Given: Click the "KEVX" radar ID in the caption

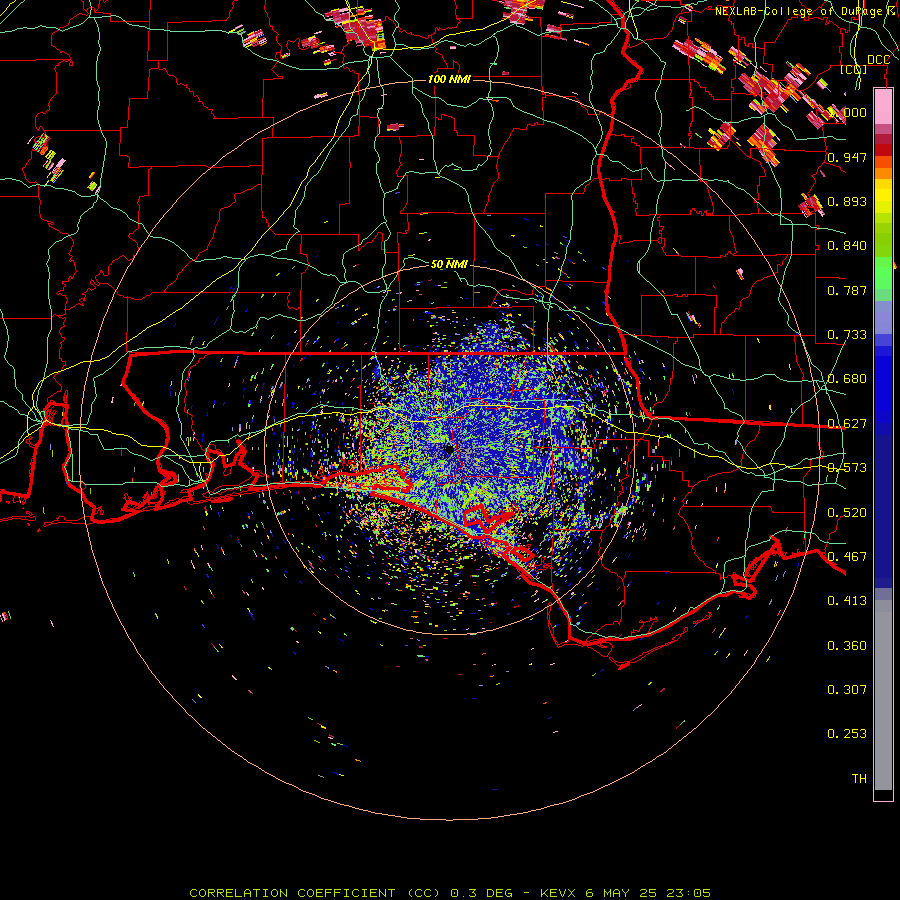Looking at the screenshot, I should (558, 893).
